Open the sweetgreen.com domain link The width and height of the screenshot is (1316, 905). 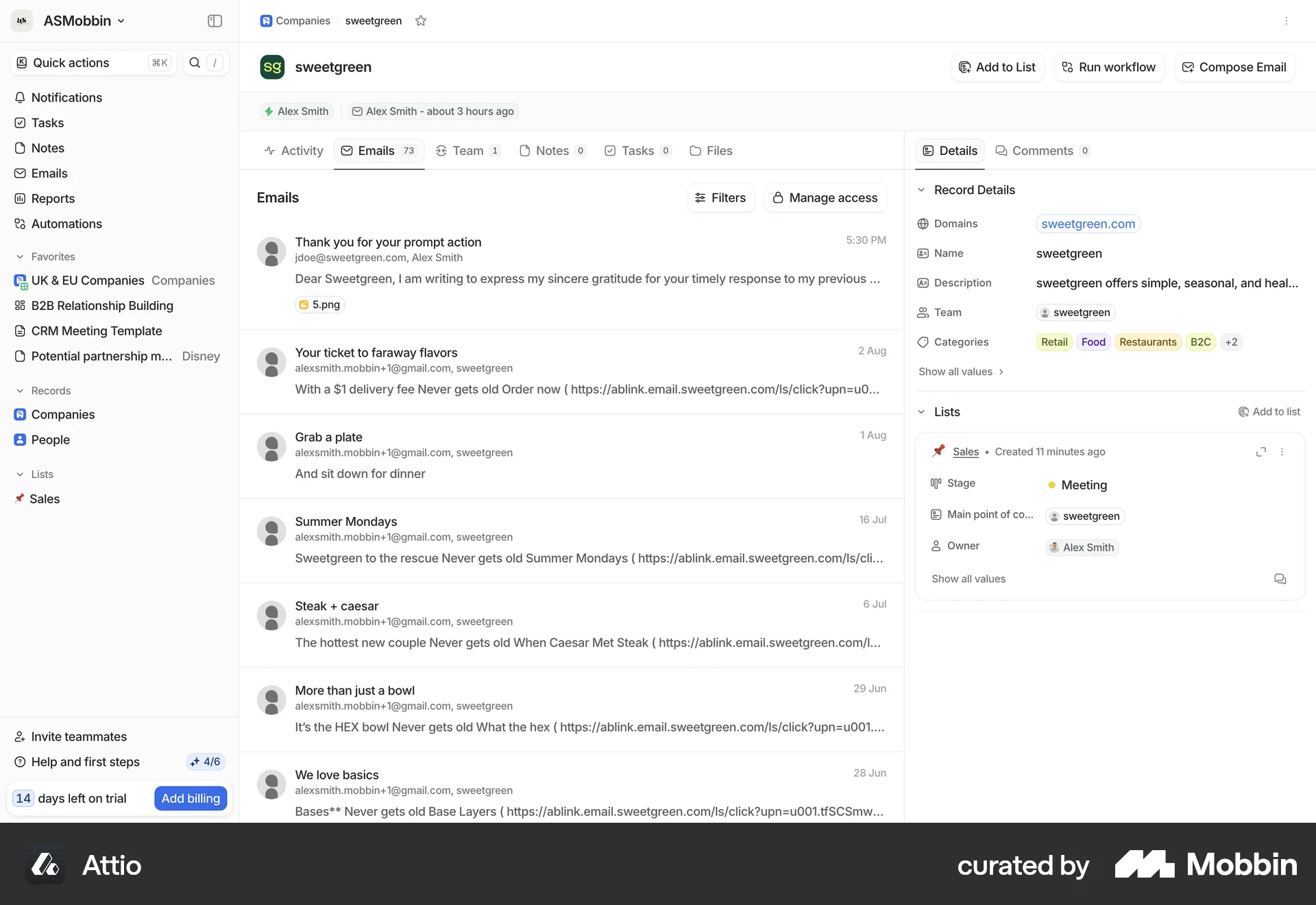[x=1088, y=224]
